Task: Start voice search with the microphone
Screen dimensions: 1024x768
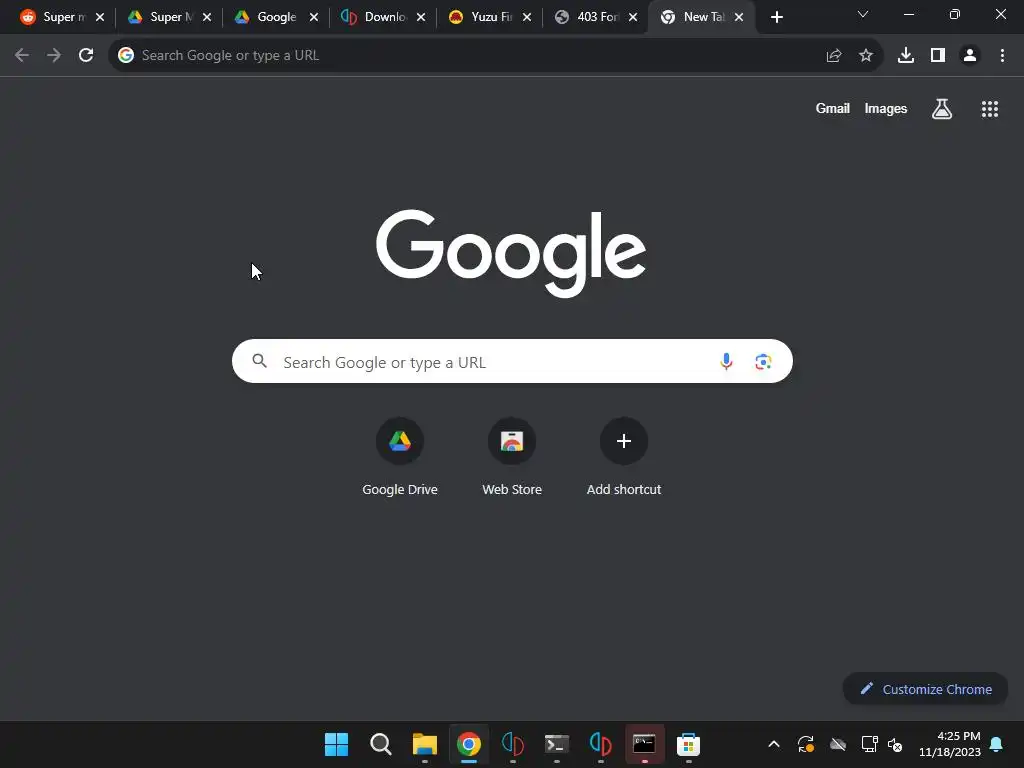Action: (726, 361)
